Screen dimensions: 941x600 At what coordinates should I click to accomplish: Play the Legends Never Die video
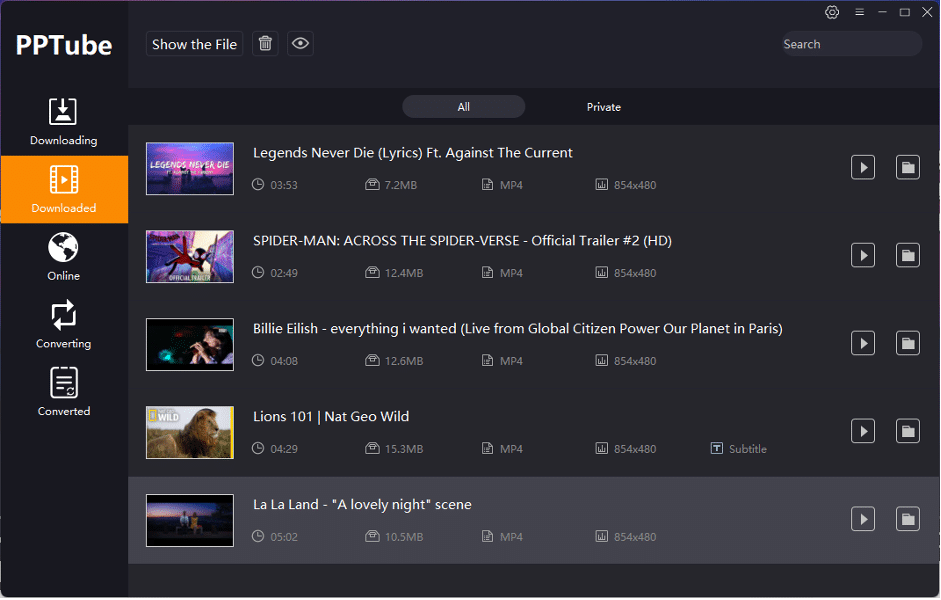click(x=862, y=167)
